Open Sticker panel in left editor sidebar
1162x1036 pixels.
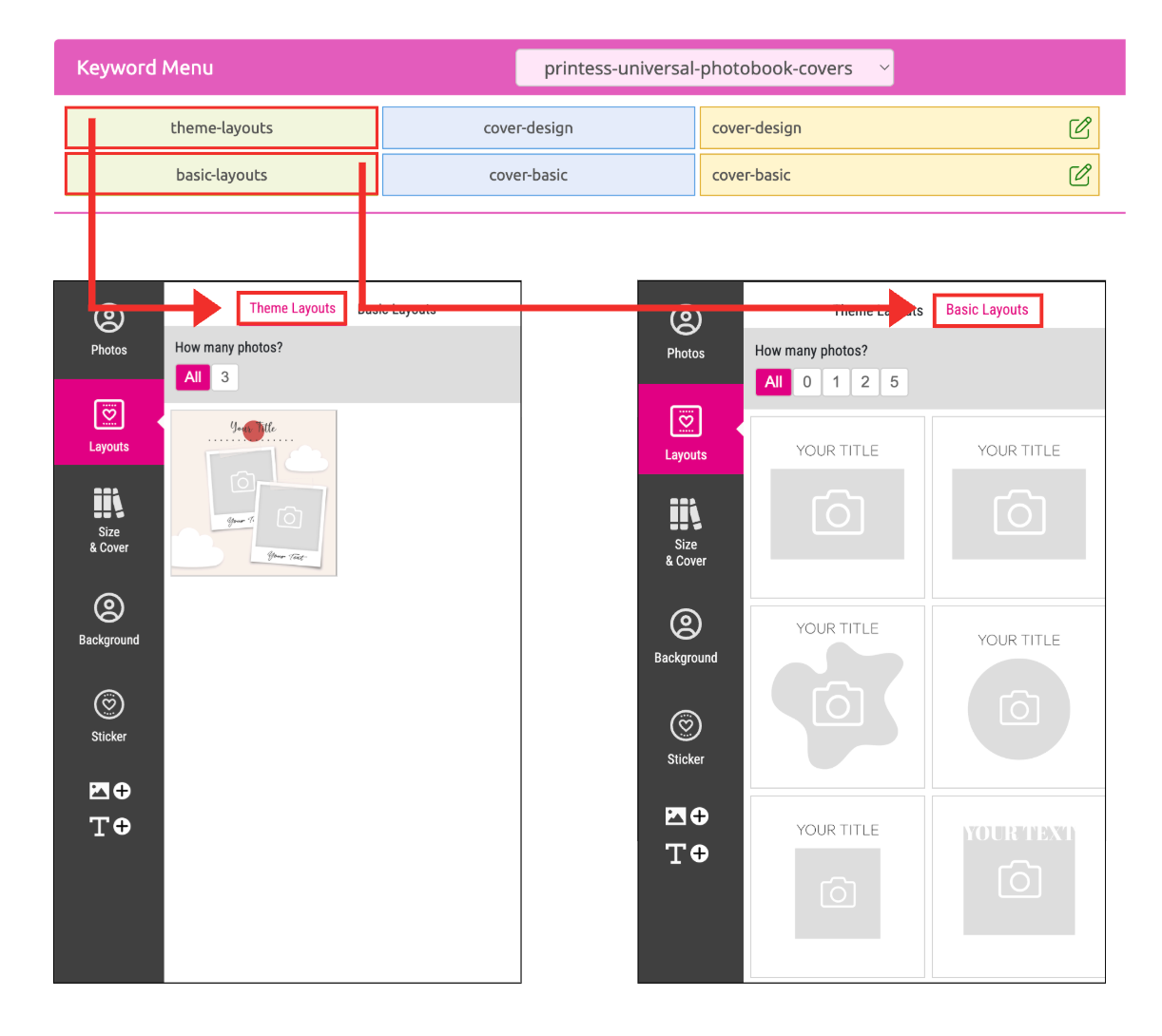[109, 716]
